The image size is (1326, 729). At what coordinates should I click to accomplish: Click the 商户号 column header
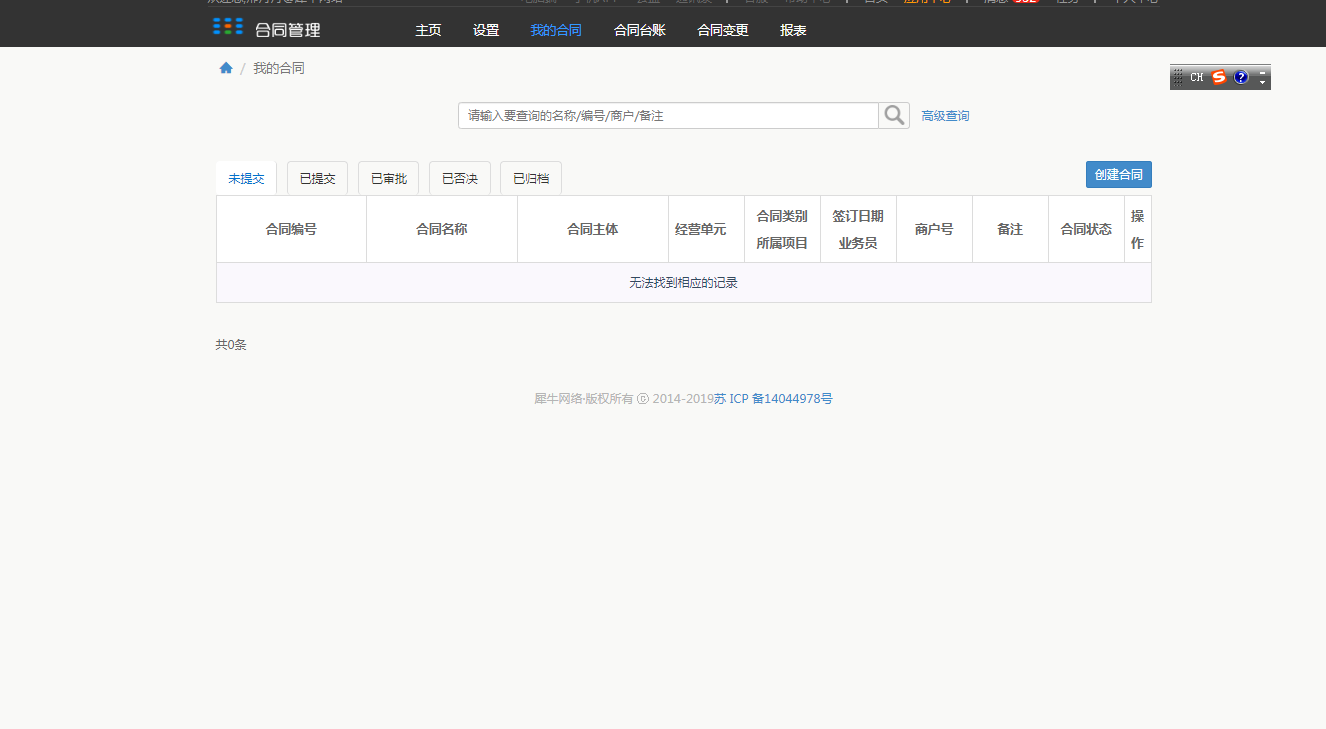[934, 229]
